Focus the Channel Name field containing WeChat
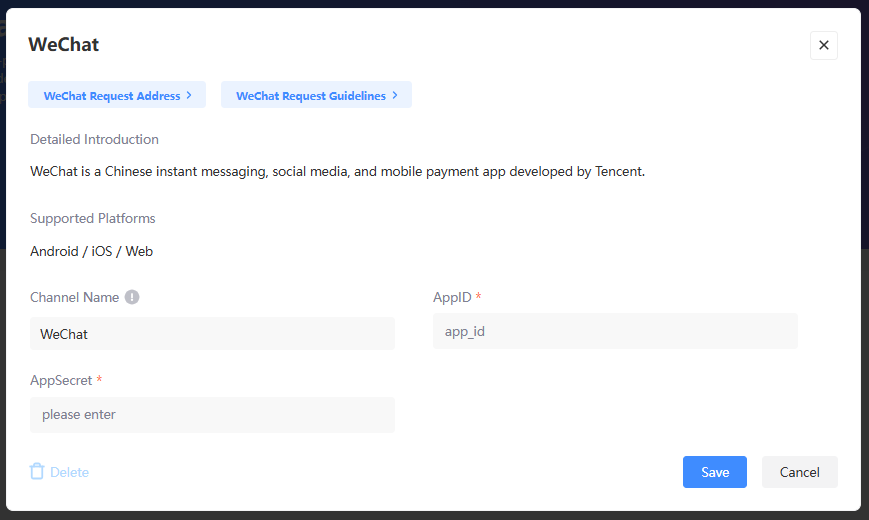Viewport: 869px width, 520px height. [x=212, y=334]
